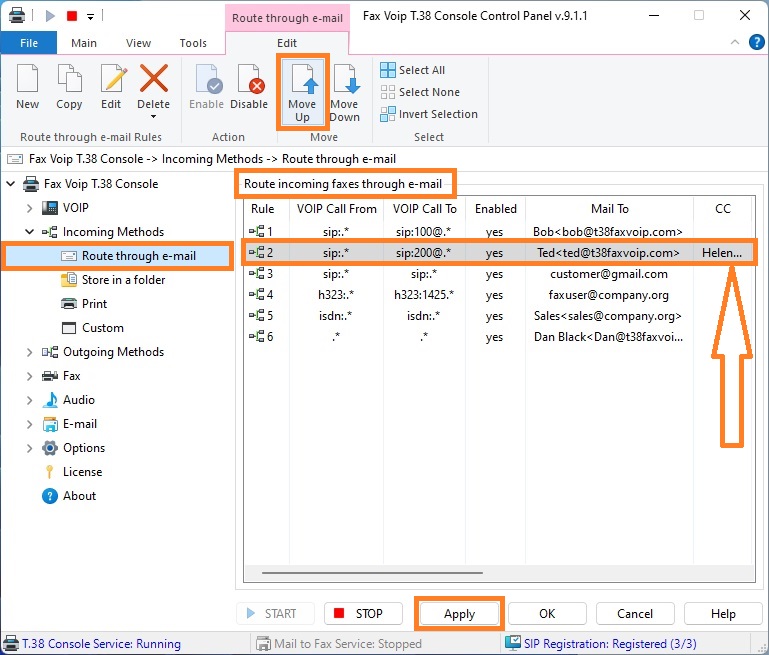Screen dimensions: 769x655
Task: Switch to the View ribbon tab
Action: pyautogui.click(x=138, y=43)
